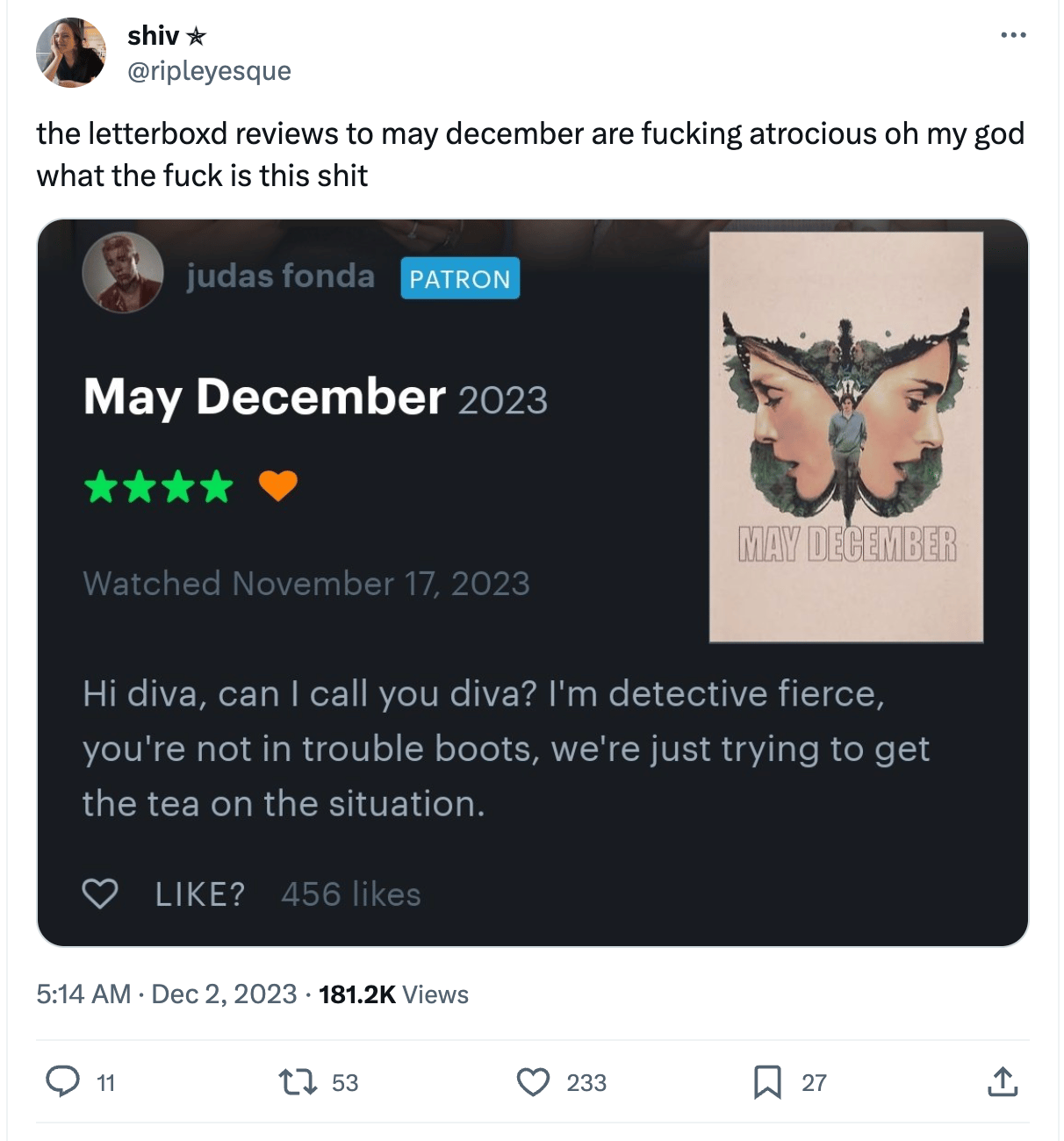This screenshot has width=1064, height=1141.
Task: Open the three-dot more options menu
Action: point(1013,35)
